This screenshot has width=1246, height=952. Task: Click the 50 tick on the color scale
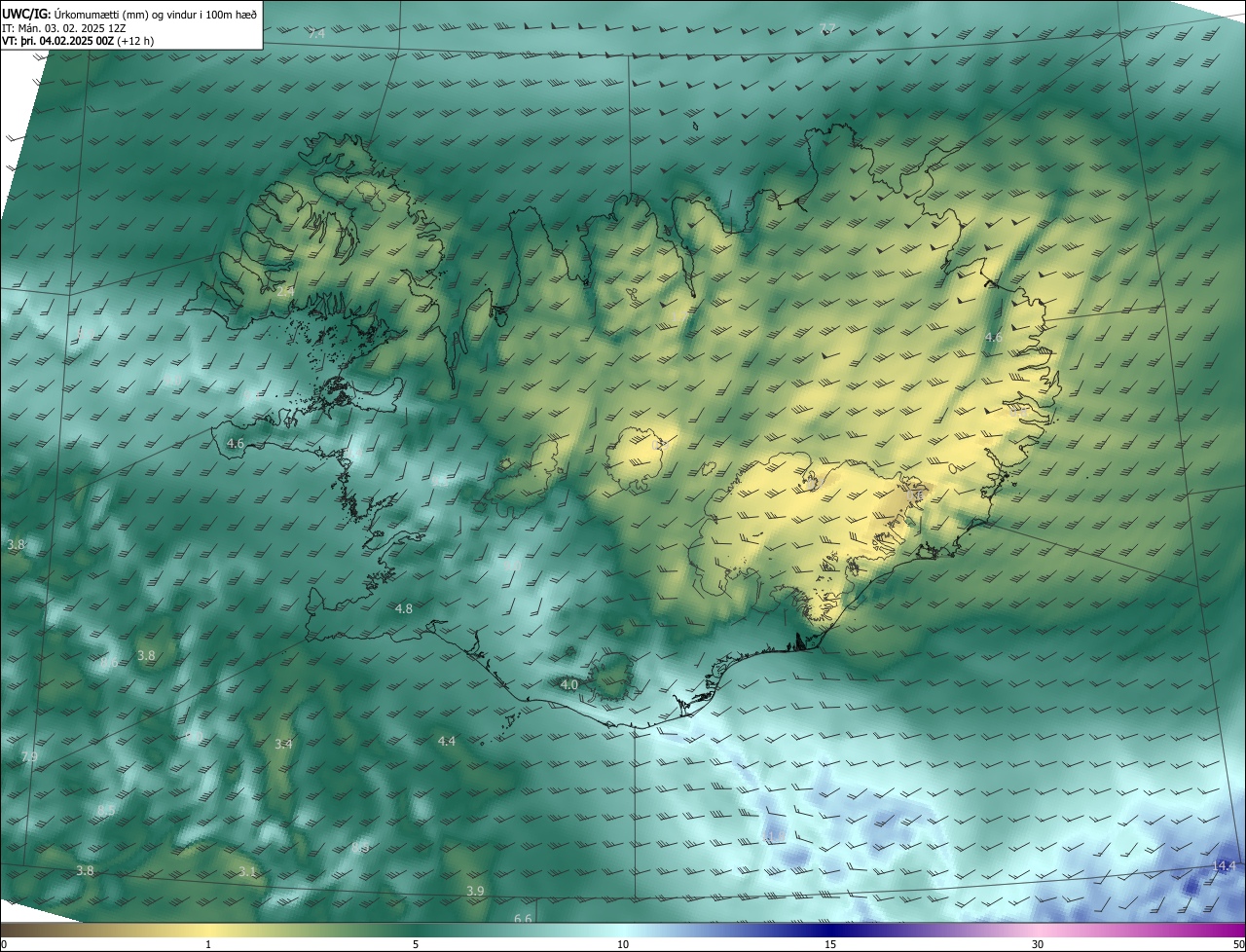(1238, 944)
